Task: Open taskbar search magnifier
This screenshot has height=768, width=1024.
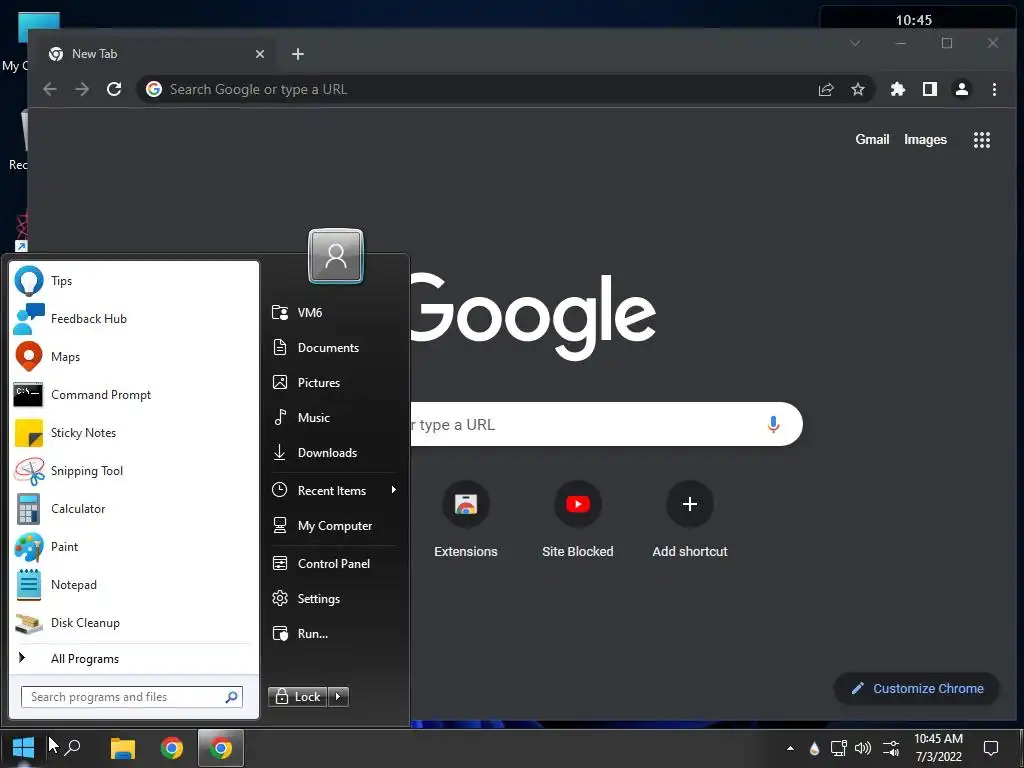Action: (x=72, y=747)
